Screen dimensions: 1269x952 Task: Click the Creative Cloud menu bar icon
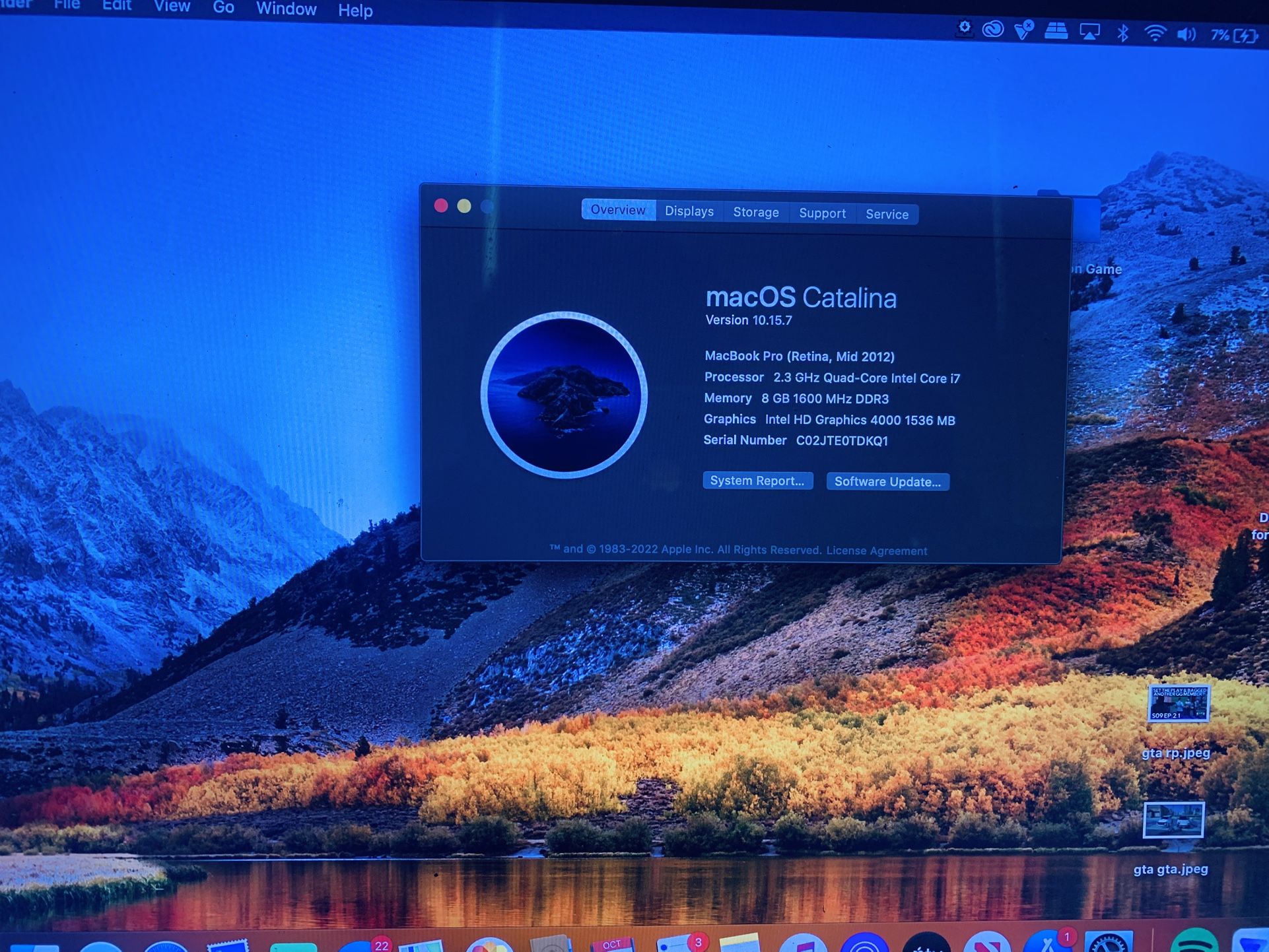(993, 29)
